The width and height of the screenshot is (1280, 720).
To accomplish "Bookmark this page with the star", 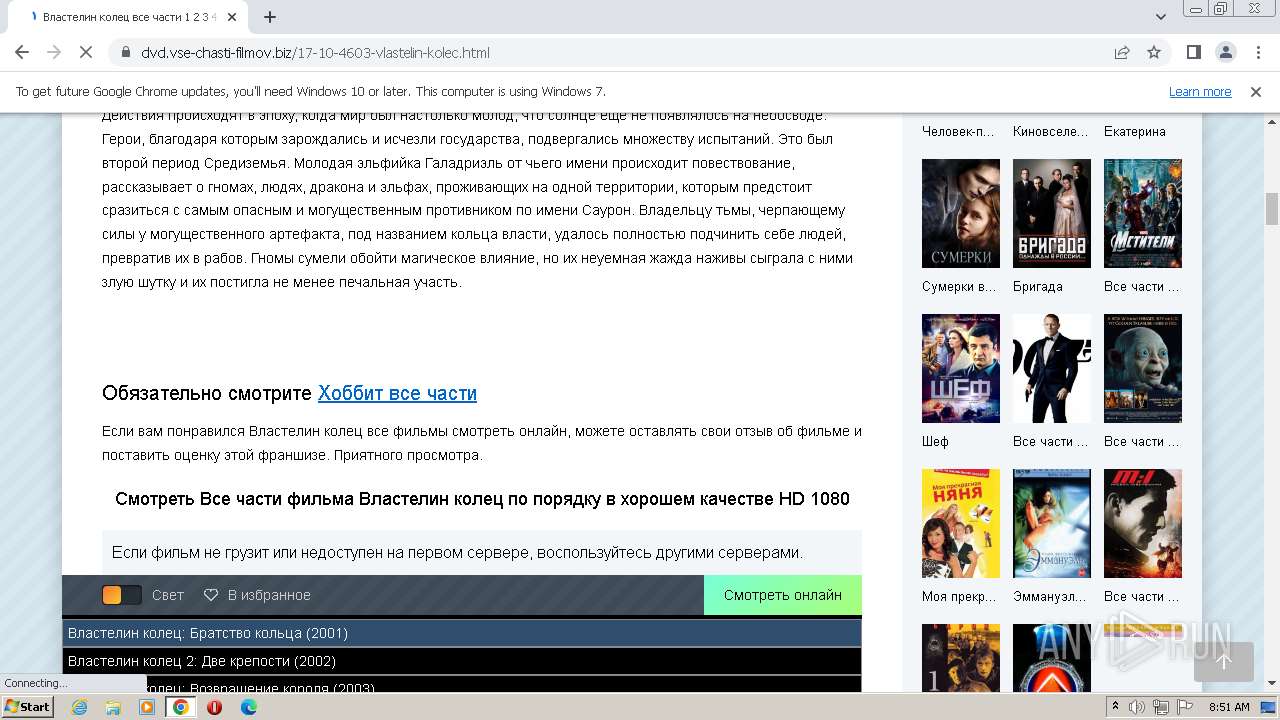I will [1154, 52].
